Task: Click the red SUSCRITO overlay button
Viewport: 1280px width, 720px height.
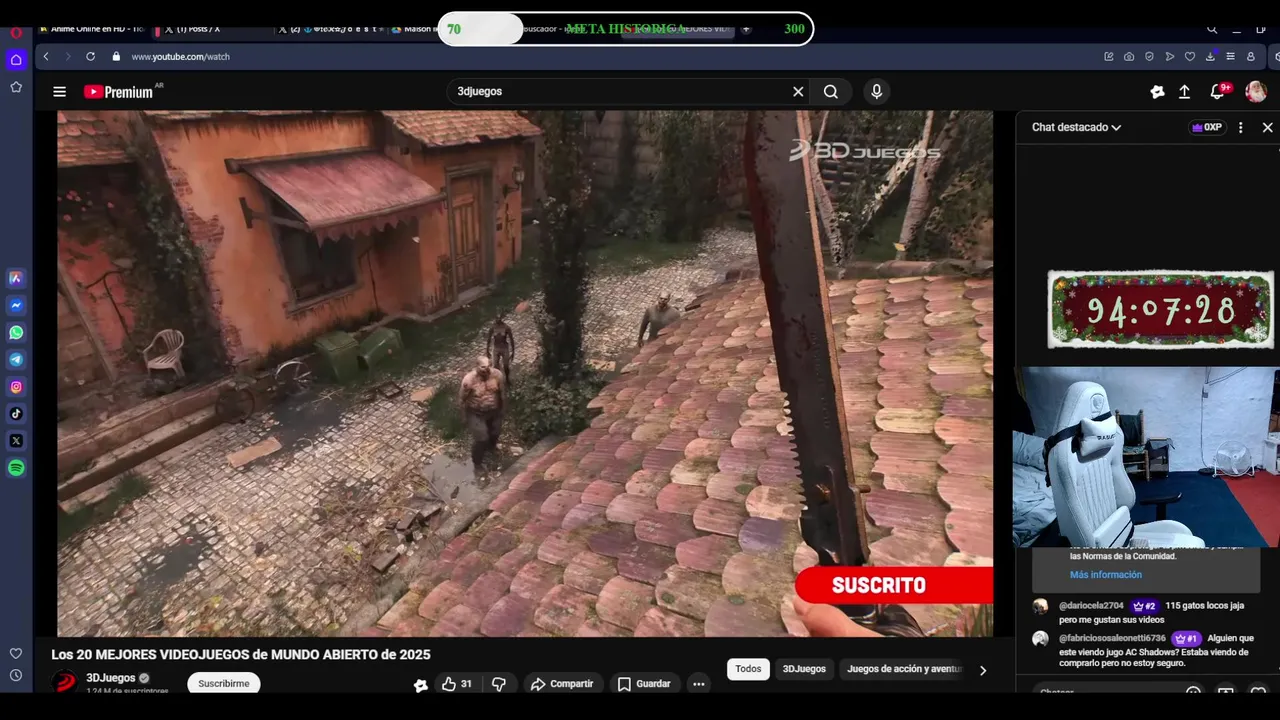Action: (x=894, y=586)
